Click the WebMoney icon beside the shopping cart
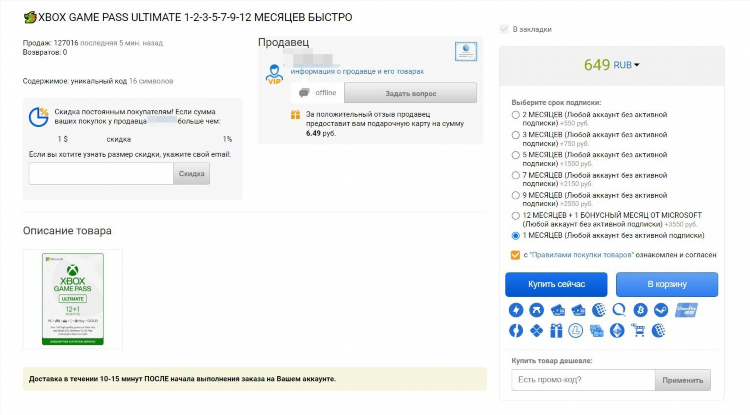 pyautogui.click(x=659, y=330)
